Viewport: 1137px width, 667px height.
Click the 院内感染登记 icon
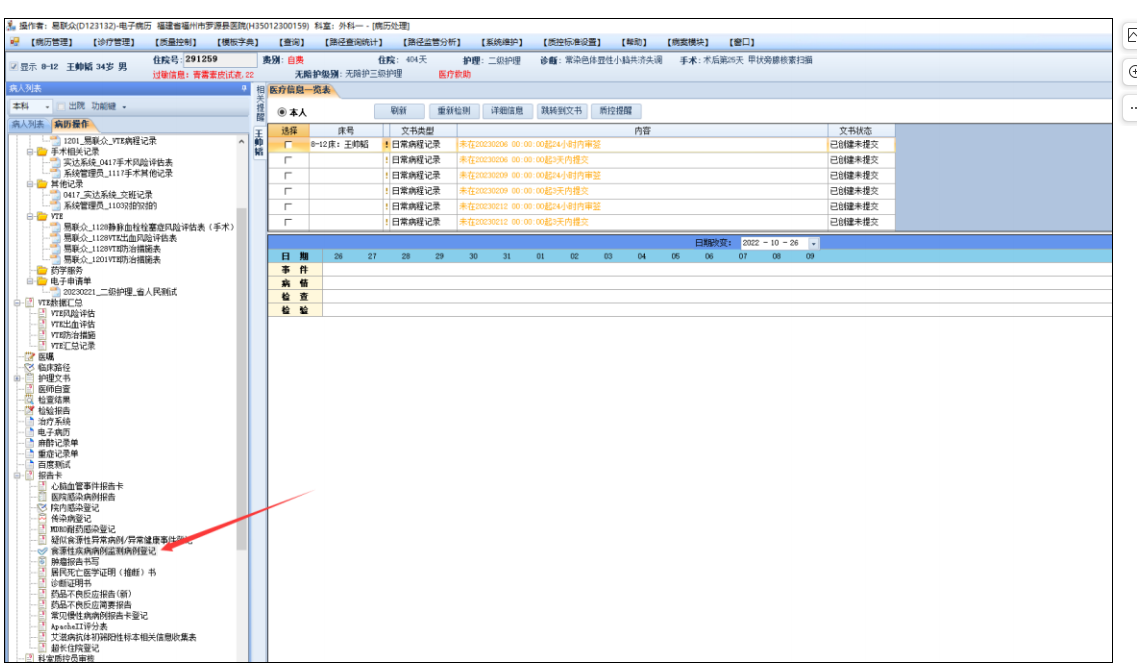coord(42,508)
